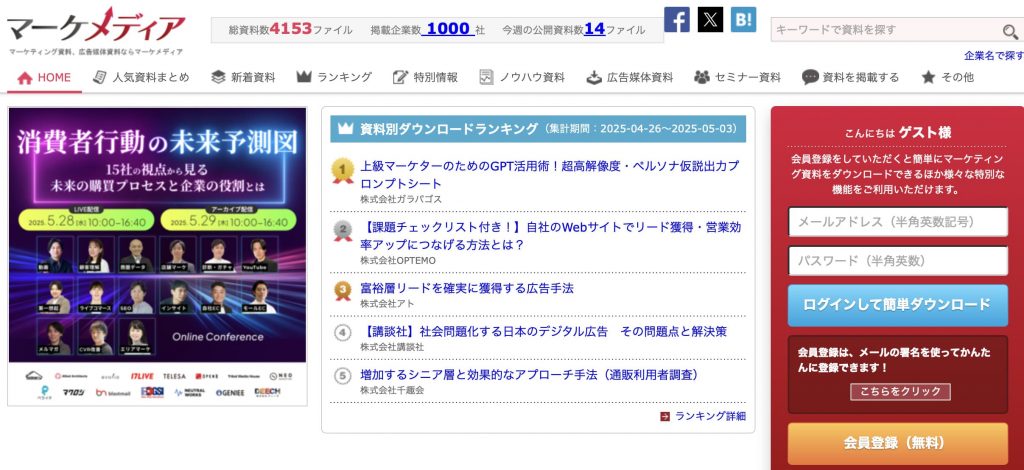Open 上級マーケターのためのGPT活用術 document link
The width and height of the screenshot is (1024, 470).
pyautogui.click(x=549, y=175)
